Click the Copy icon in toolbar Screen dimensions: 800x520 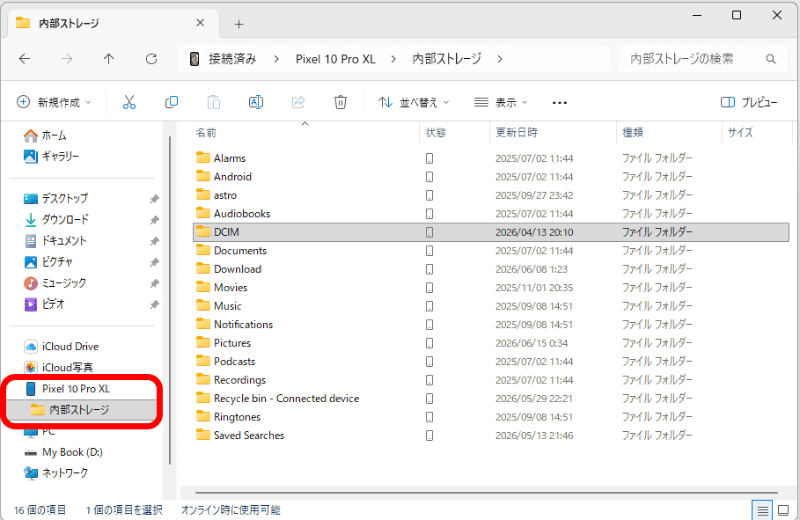point(171,102)
